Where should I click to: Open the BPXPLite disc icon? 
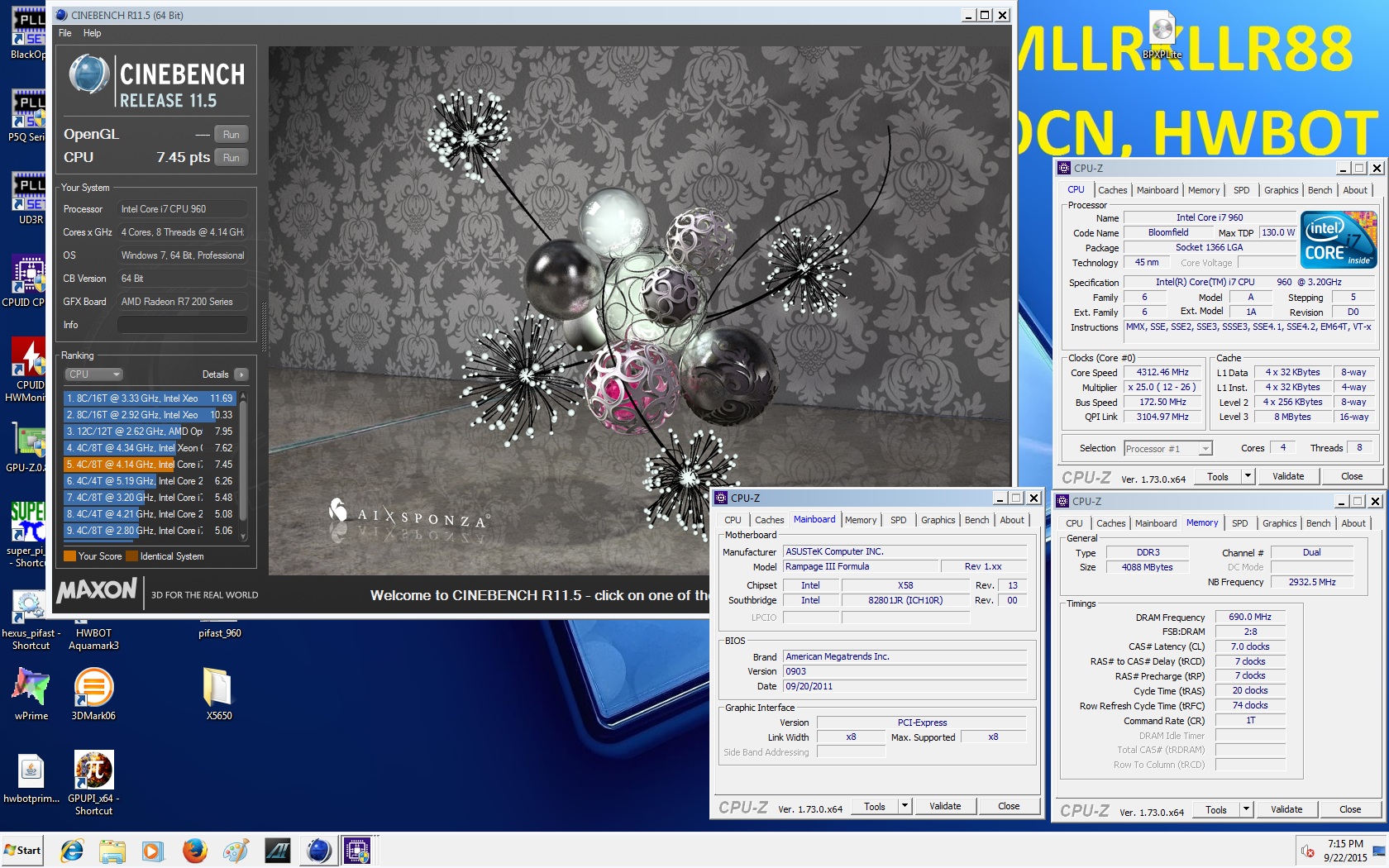1162,36
